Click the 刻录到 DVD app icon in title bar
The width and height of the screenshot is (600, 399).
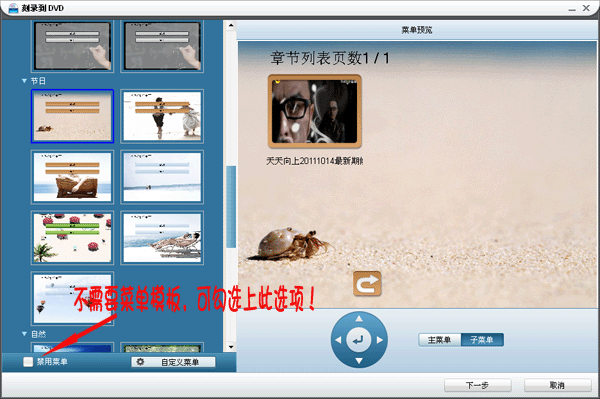pos(13,8)
